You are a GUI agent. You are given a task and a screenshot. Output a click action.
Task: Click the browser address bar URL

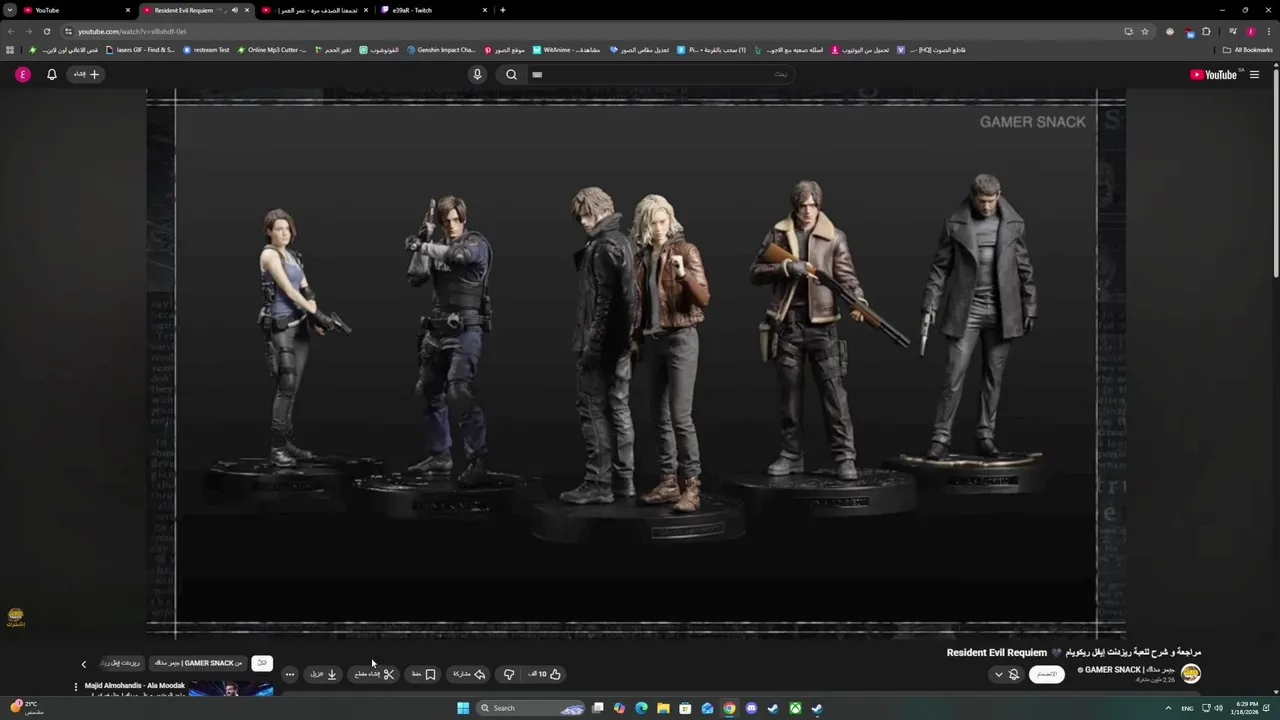click(x=132, y=31)
